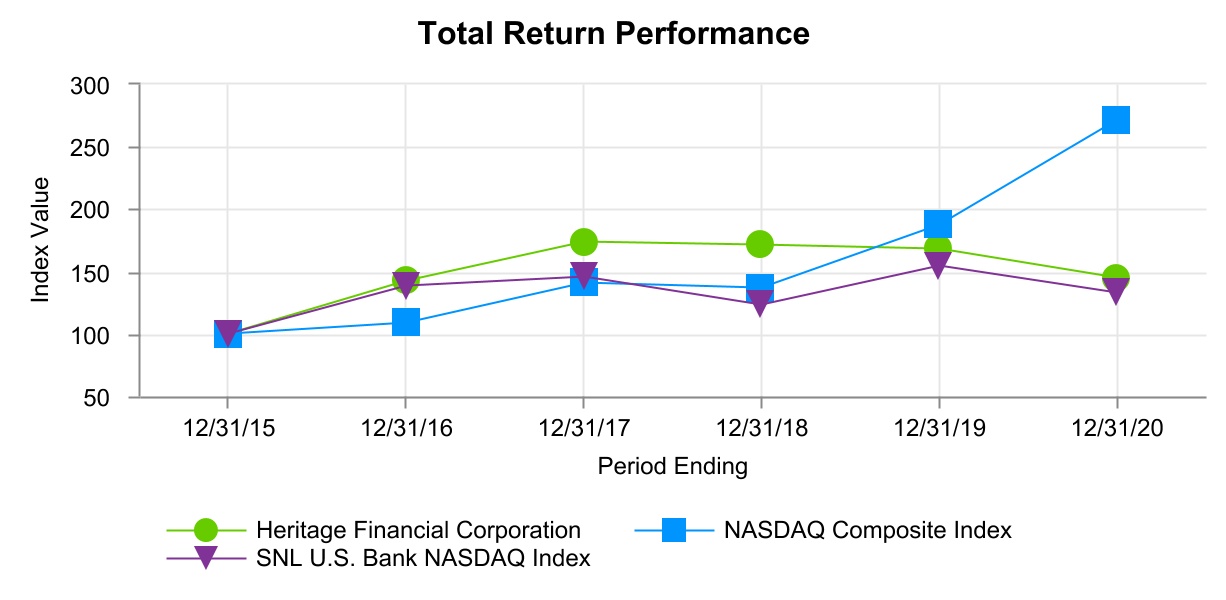Click the blue square swatch in the legend
Screen dimensions: 1226x600
pos(674,530)
